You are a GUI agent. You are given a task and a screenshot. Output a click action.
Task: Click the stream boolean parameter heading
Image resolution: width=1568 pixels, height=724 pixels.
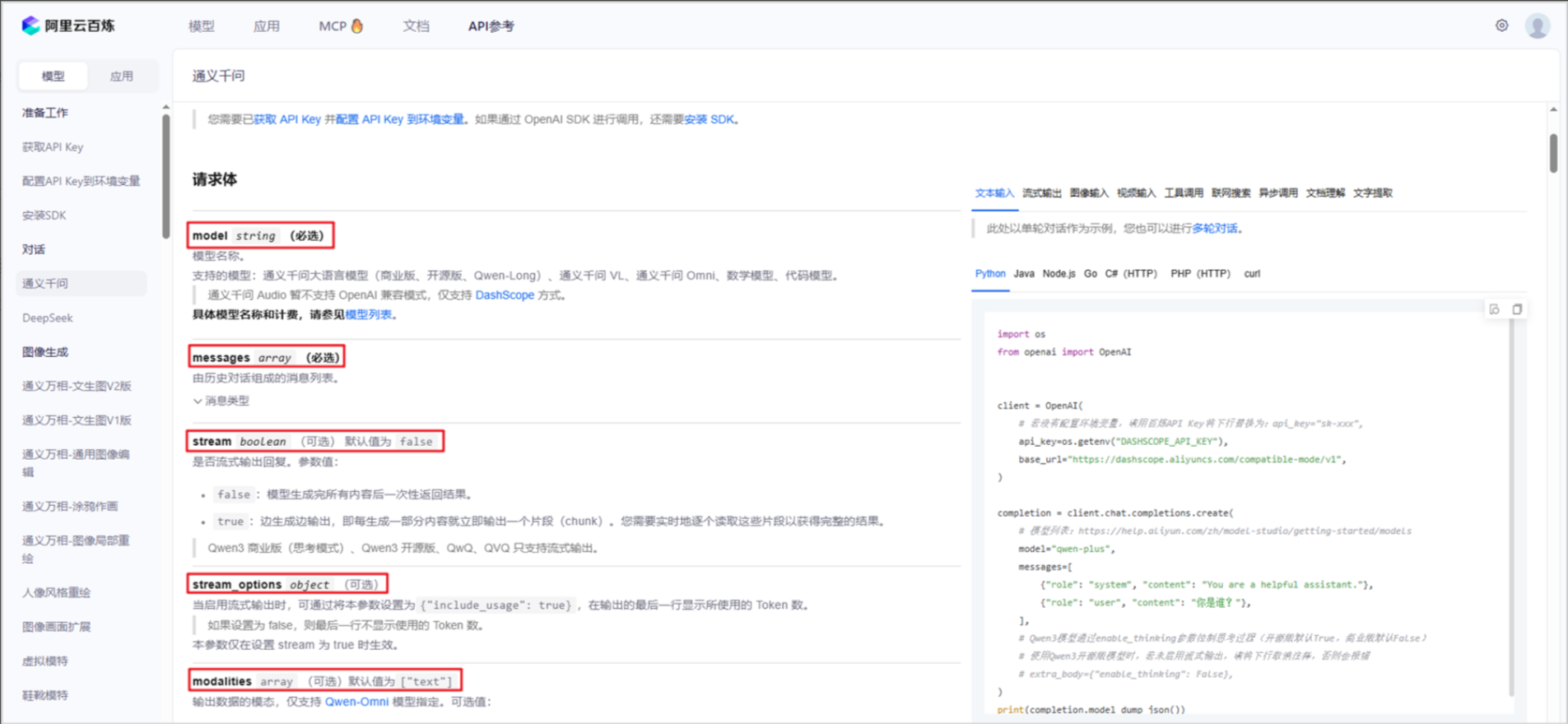315,441
